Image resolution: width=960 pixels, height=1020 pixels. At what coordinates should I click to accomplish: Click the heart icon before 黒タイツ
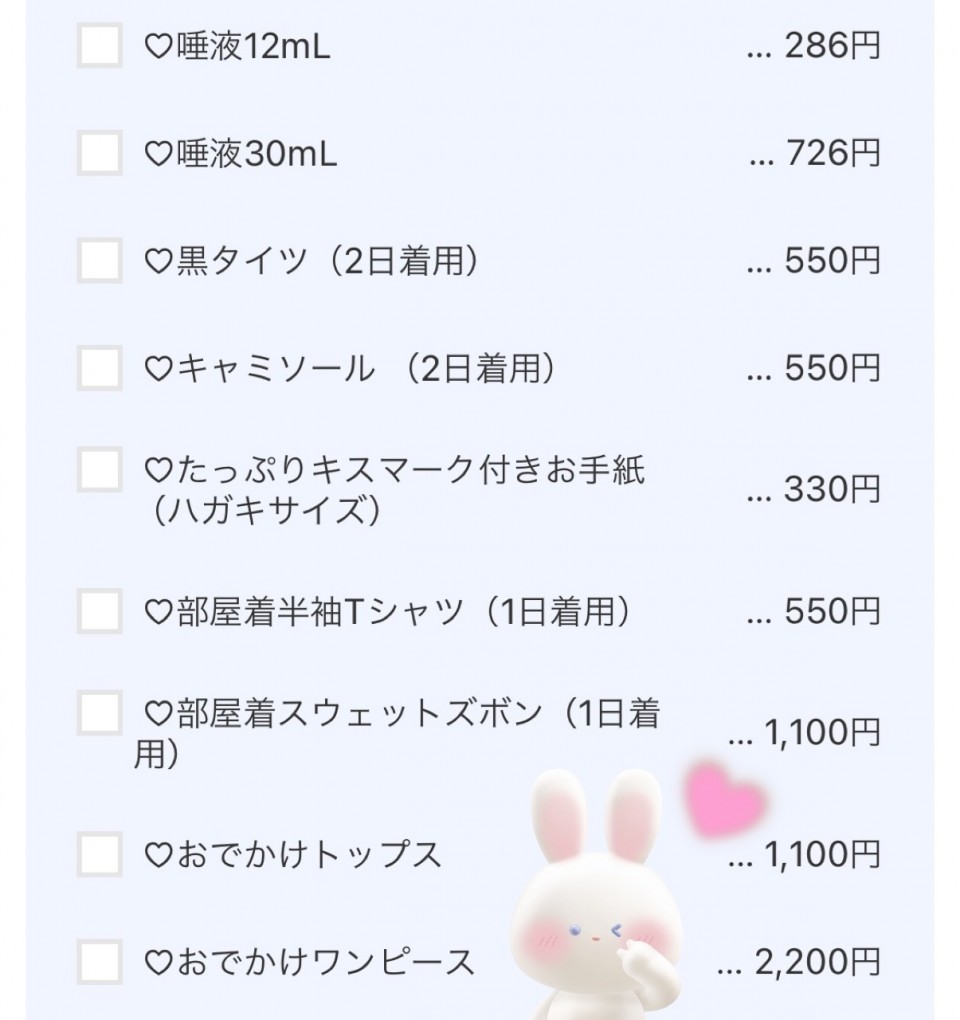[159, 261]
